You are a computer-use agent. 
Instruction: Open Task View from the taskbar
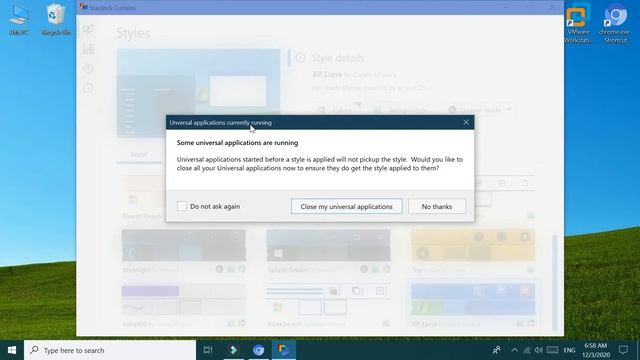pyautogui.click(x=208, y=350)
